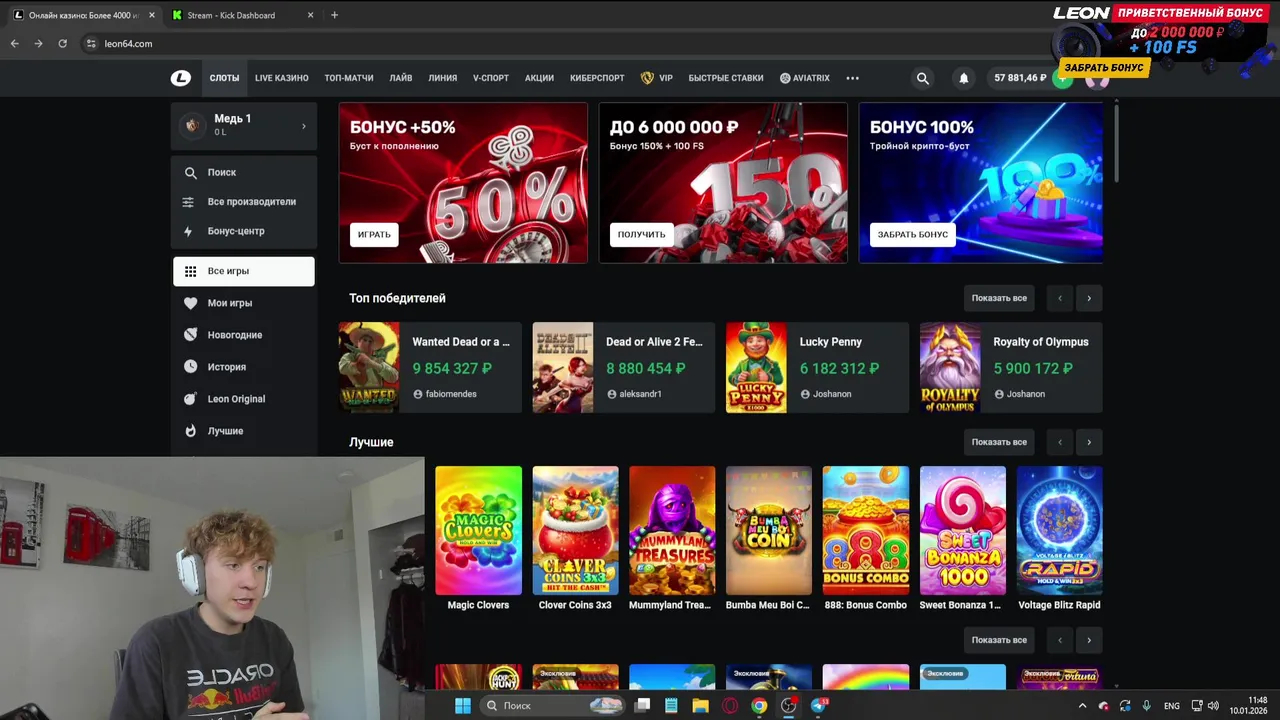The width and height of the screenshot is (1280, 720).
Task: Open БЫСТРЫЕ СТАВКИ section
Action: tap(726, 78)
